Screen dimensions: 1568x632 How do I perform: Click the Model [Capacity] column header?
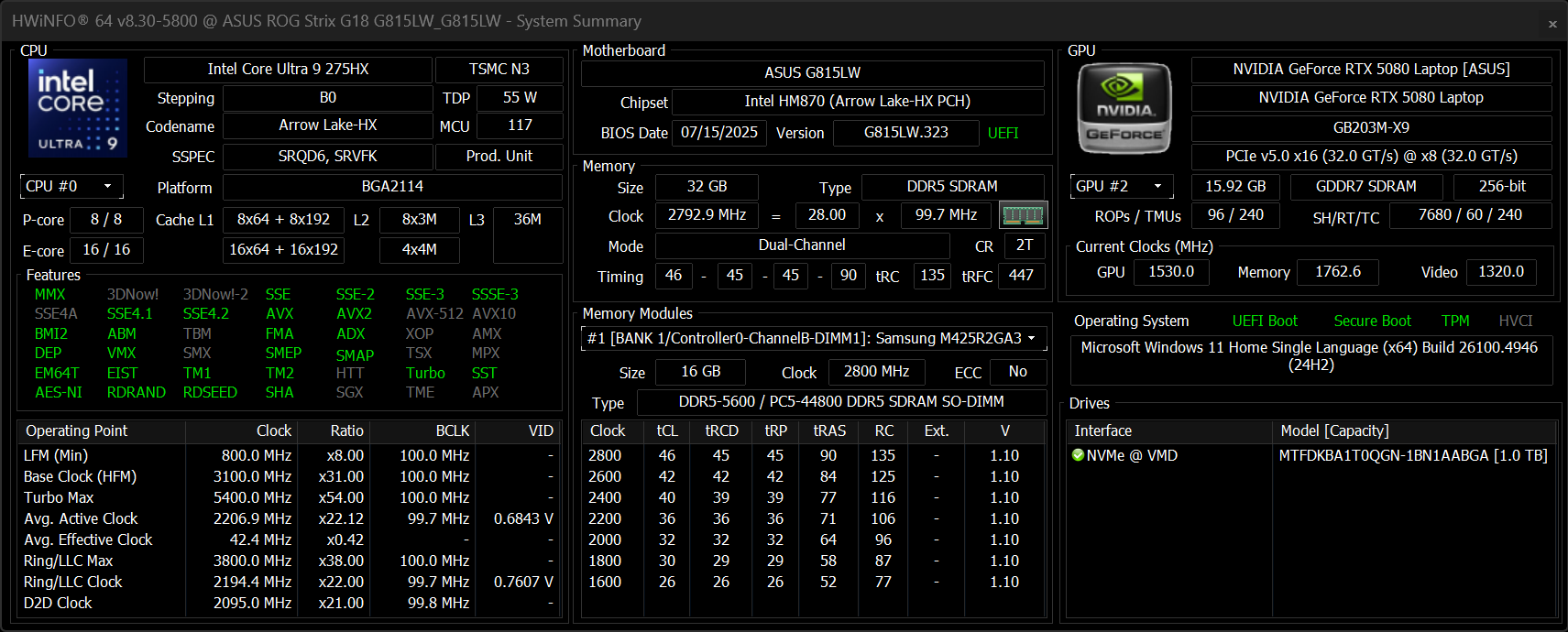click(x=1414, y=431)
